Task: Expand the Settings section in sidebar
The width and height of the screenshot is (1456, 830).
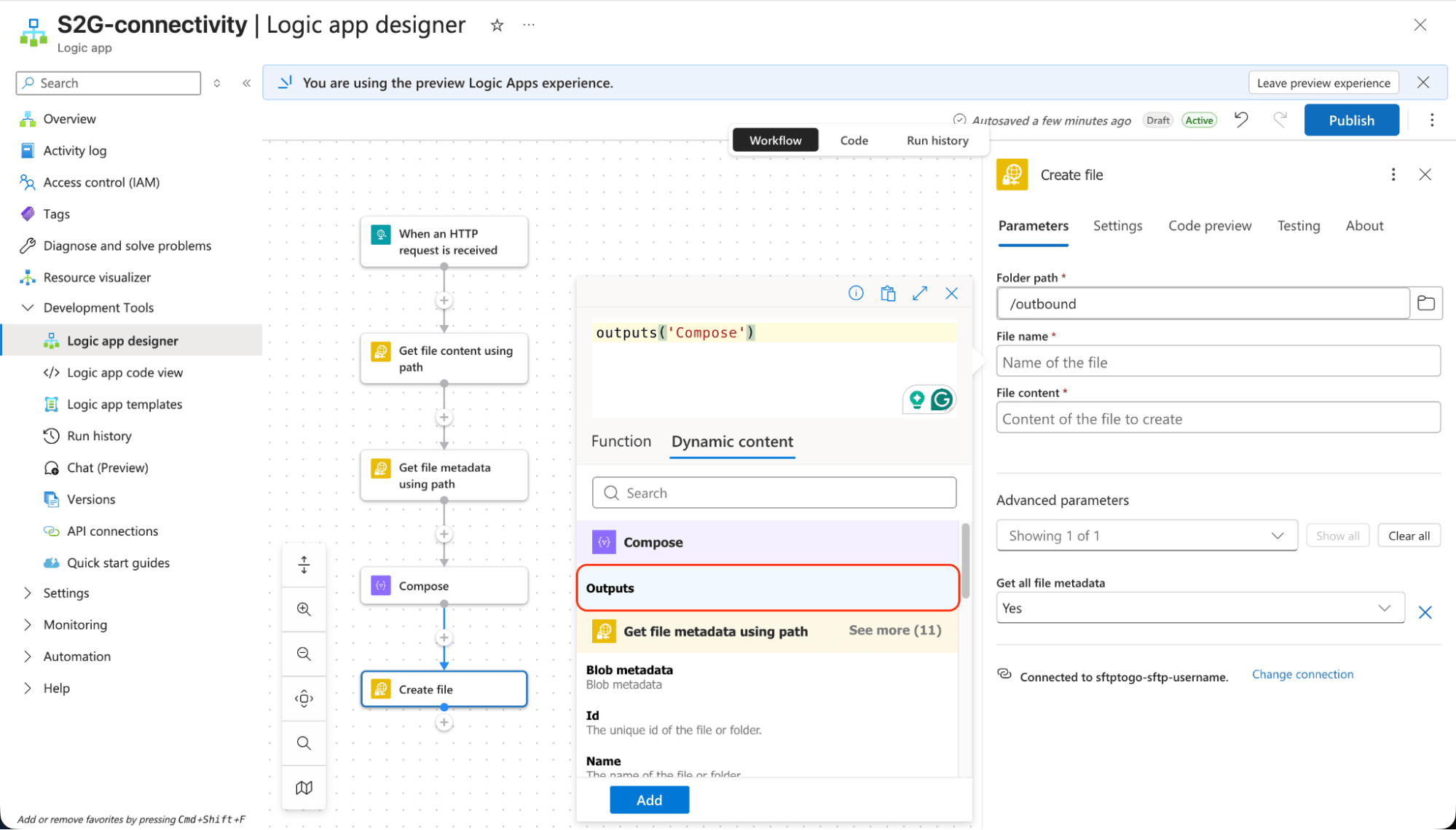Action: click(28, 593)
